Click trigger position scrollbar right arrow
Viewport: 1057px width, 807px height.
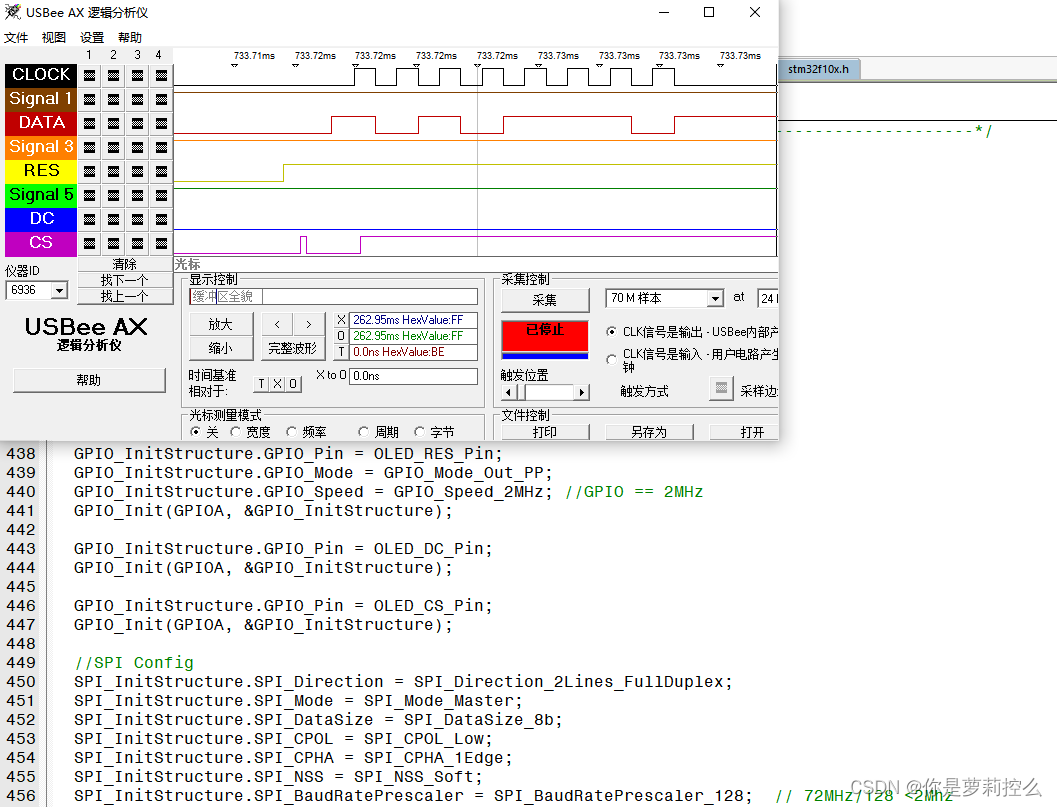[581, 392]
